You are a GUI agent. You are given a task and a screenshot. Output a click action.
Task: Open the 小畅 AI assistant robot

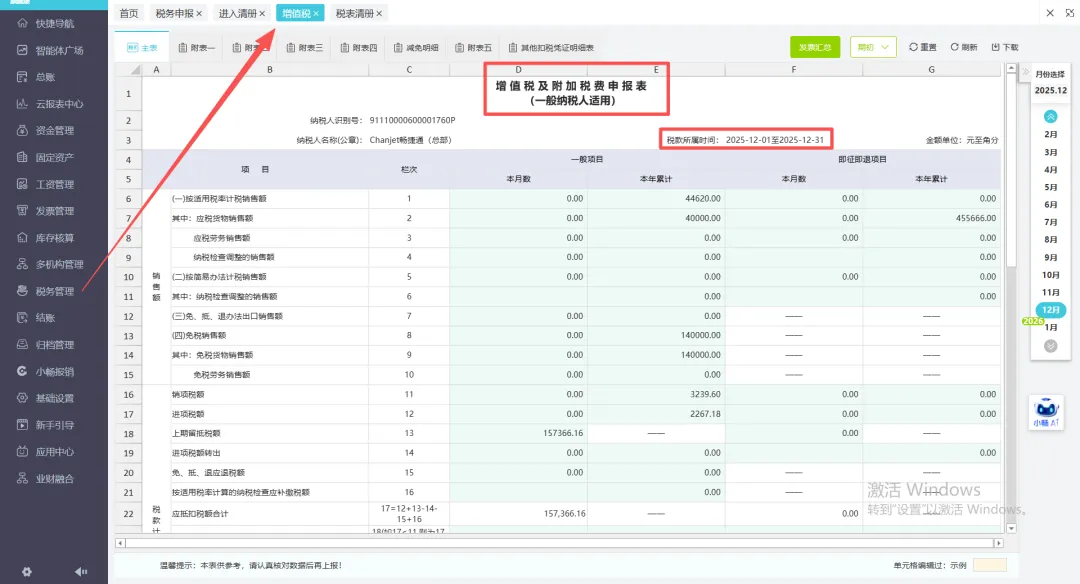[x=1046, y=412]
